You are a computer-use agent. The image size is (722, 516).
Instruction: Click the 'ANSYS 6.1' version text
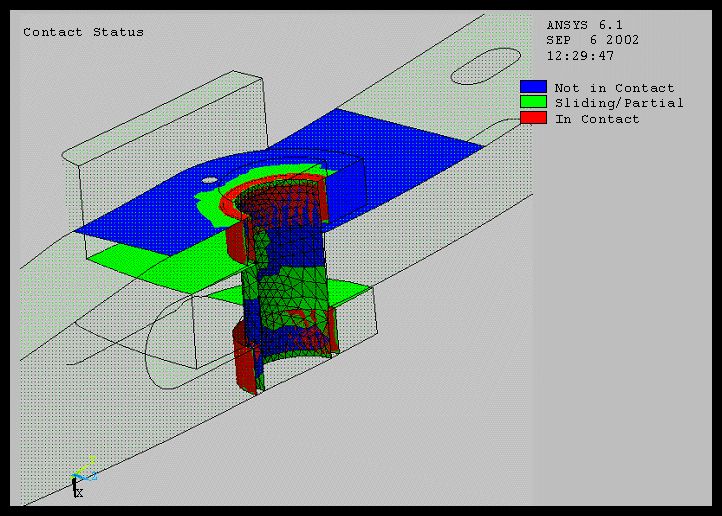click(584, 25)
